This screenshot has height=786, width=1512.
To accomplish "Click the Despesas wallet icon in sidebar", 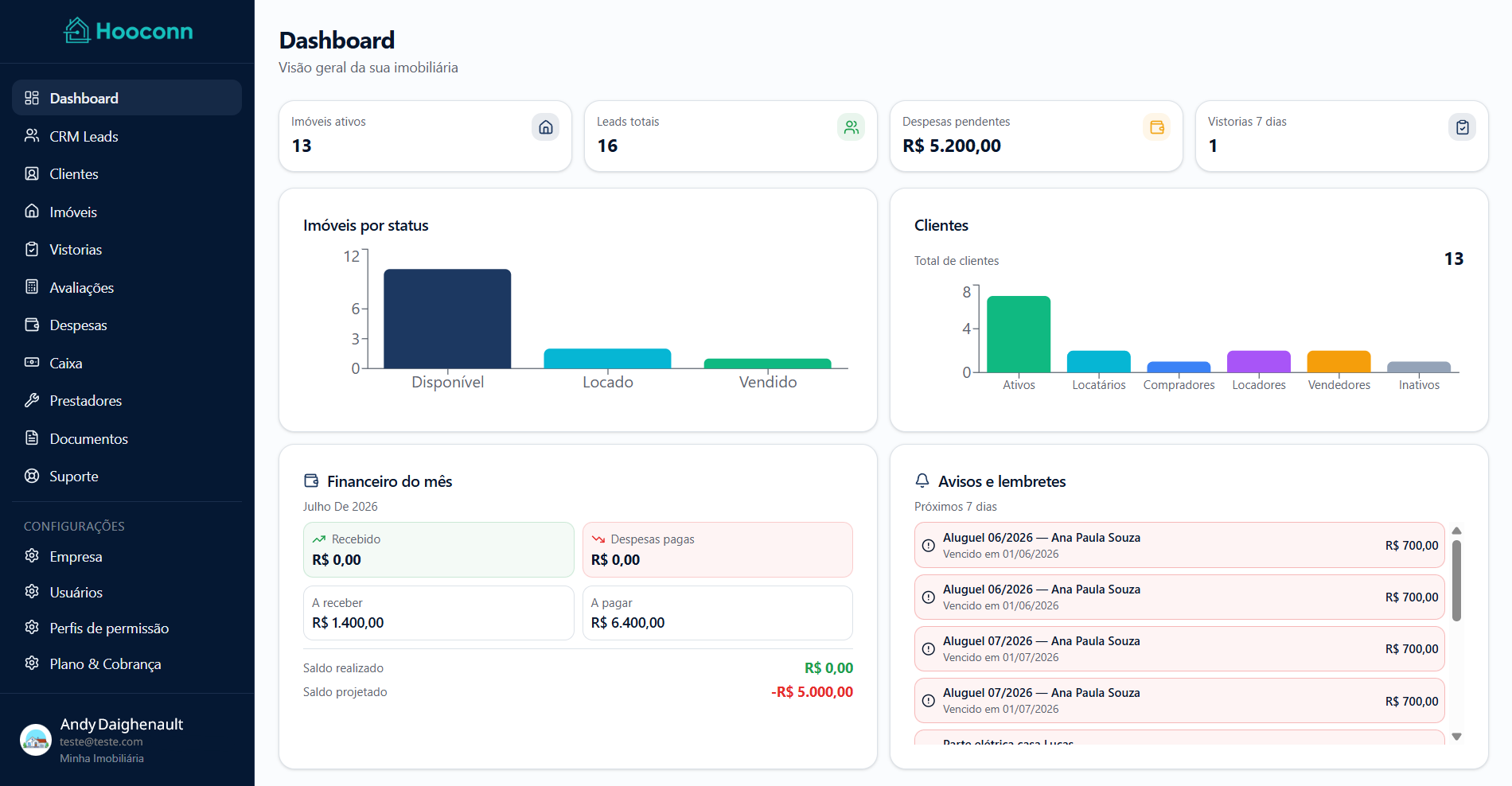I will (x=32, y=325).
